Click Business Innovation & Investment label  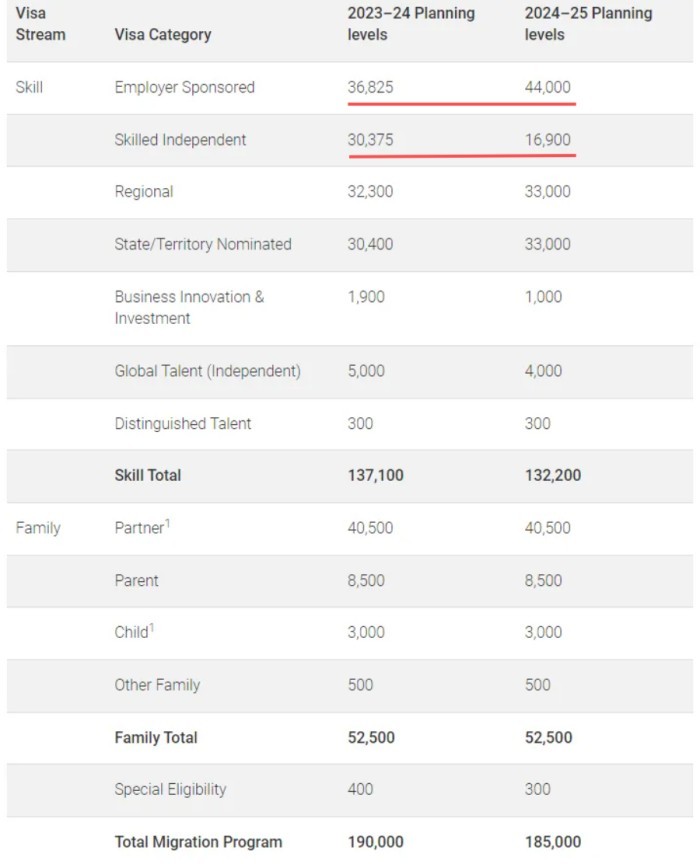pos(189,307)
